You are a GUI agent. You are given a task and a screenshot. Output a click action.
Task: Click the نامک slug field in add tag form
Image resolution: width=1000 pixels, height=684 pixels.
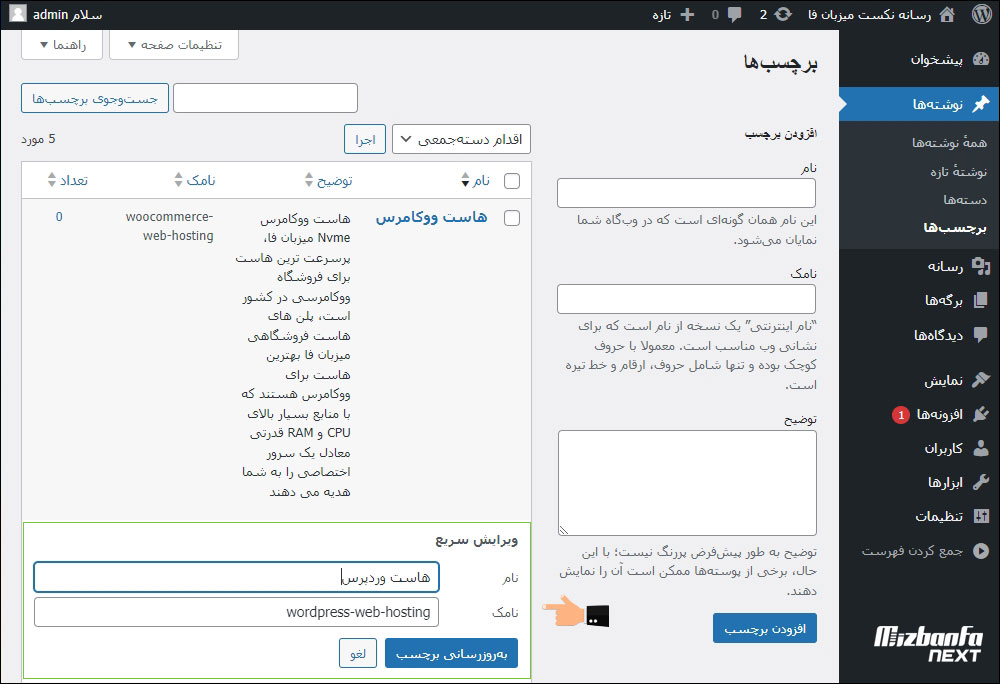coord(686,298)
